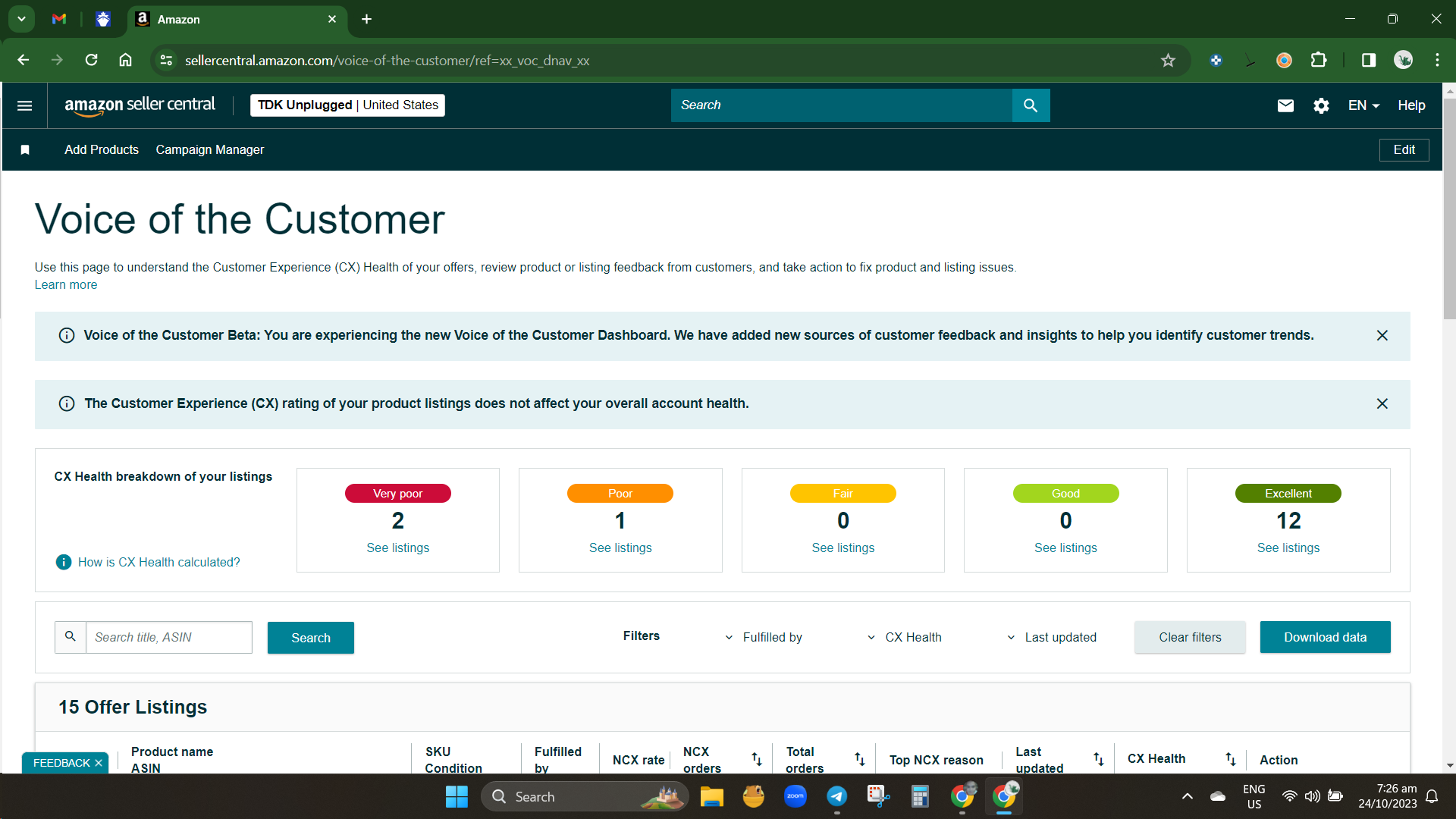Reload the page in Chrome

[x=91, y=60]
